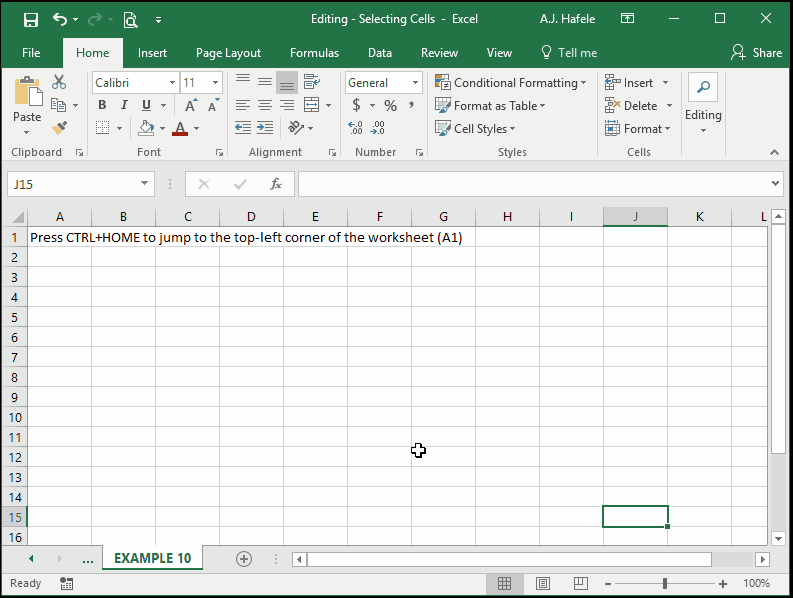Click the Share button

click(x=757, y=53)
